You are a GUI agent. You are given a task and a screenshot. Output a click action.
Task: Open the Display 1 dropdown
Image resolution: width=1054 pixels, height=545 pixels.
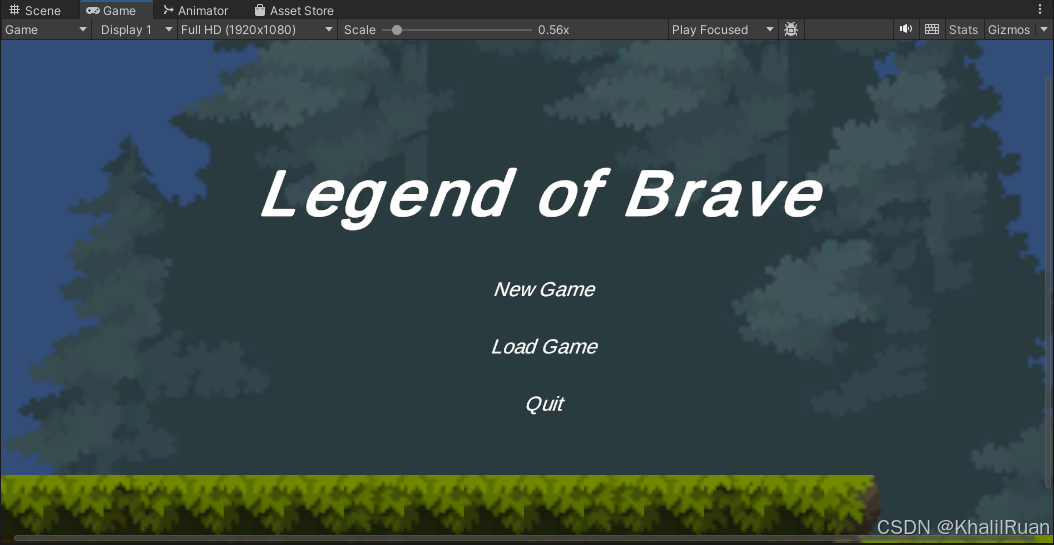[x=134, y=30]
